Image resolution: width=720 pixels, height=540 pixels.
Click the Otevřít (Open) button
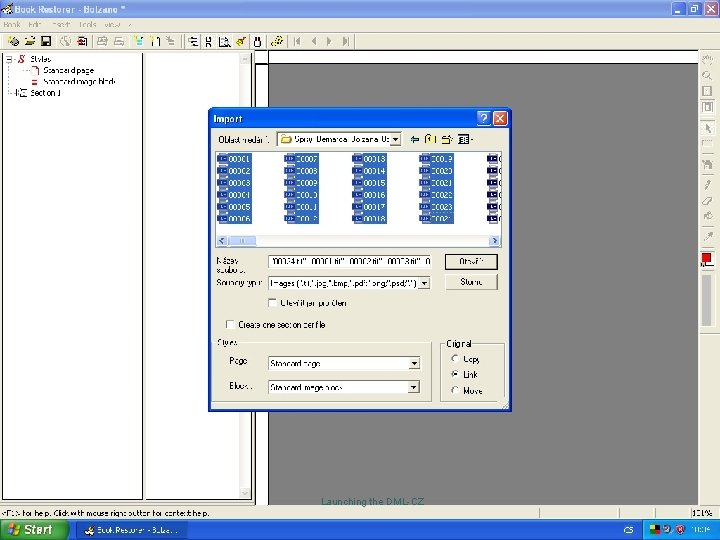(x=471, y=262)
